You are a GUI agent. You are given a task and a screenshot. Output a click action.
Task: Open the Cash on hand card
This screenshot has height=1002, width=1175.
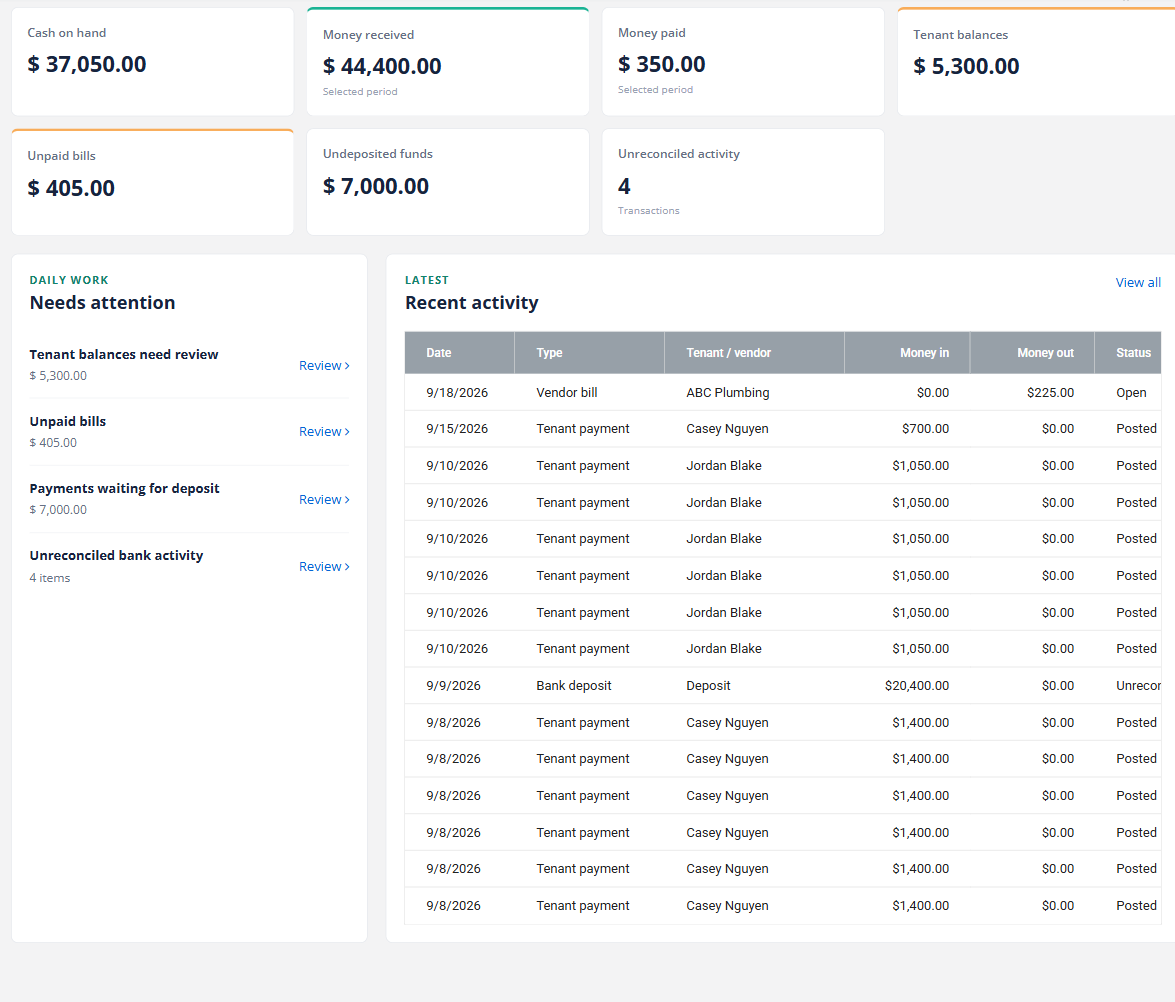pos(153,61)
